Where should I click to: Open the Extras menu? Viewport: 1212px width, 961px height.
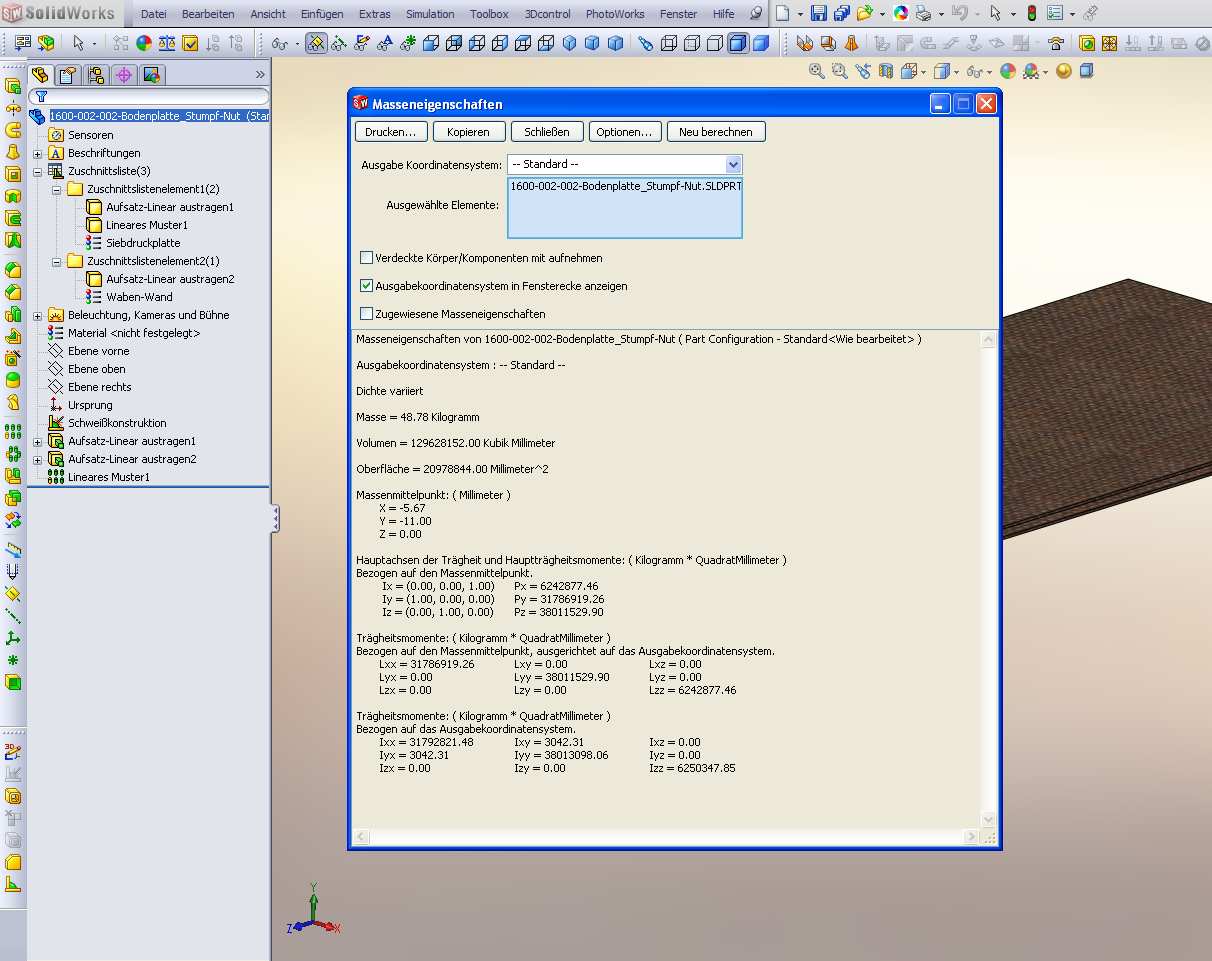point(375,14)
